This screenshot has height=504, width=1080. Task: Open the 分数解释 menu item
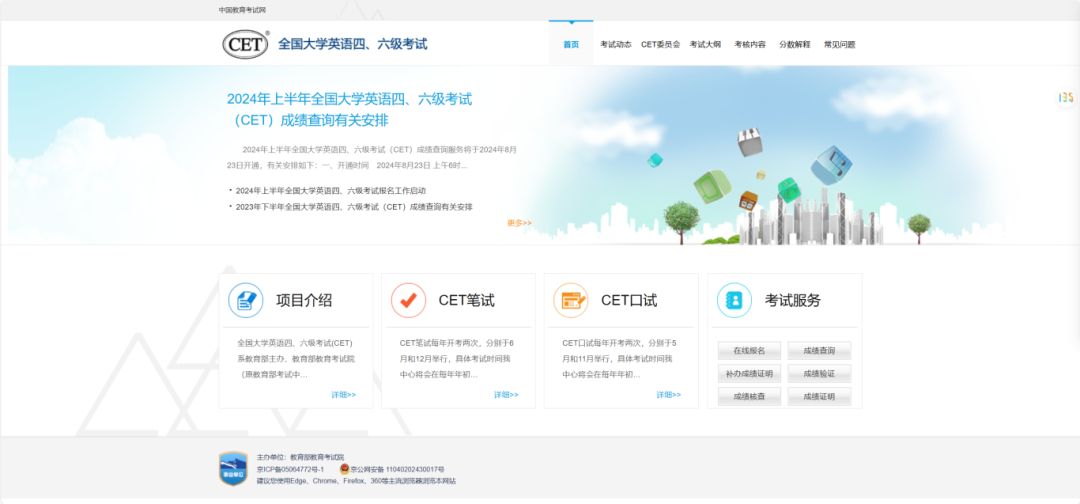tap(795, 44)
